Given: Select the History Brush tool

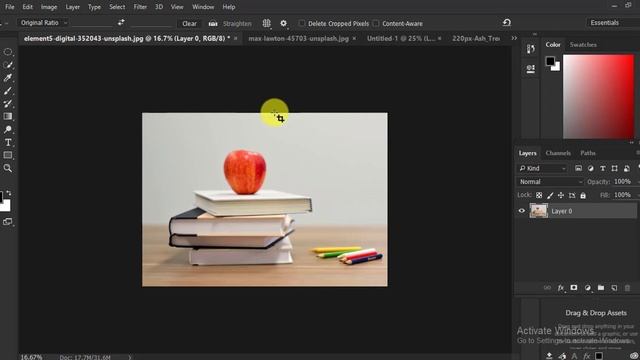Looking at the screenshot, I should [x=8, y=104].
